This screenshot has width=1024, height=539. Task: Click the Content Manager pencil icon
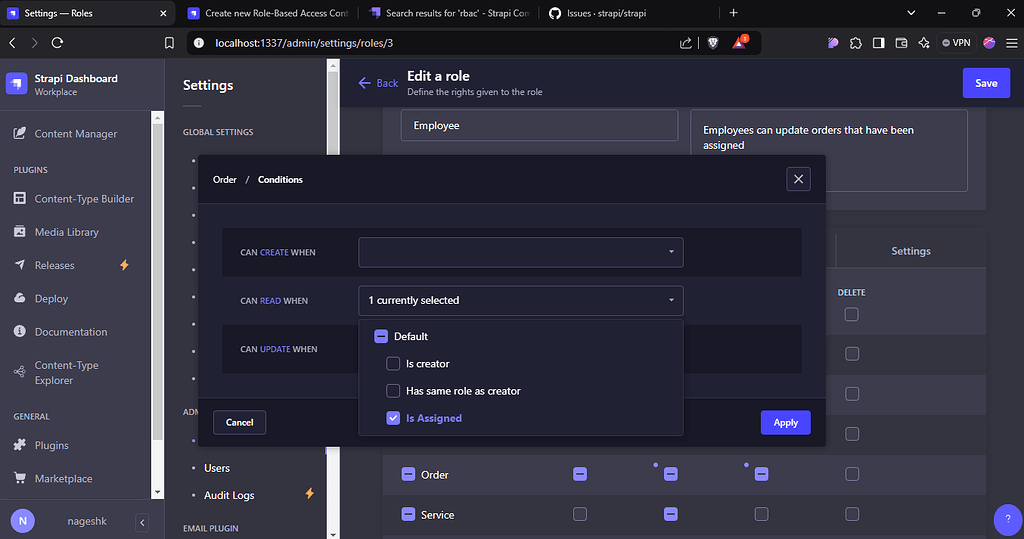(x=19, y=134)
